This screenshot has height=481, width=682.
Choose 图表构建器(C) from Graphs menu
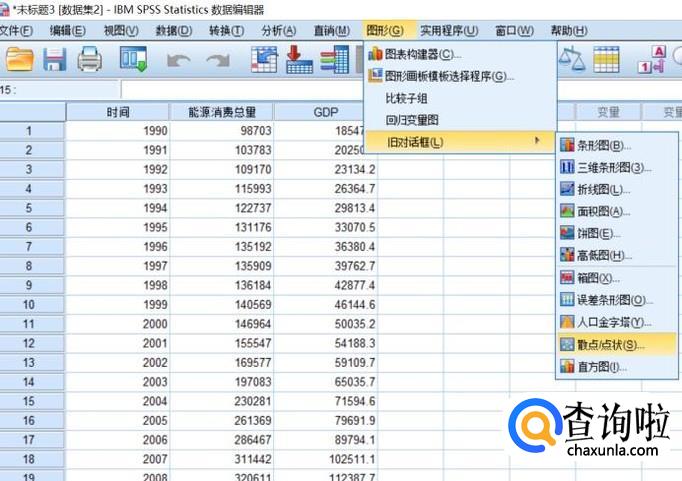tap(460, 54)
